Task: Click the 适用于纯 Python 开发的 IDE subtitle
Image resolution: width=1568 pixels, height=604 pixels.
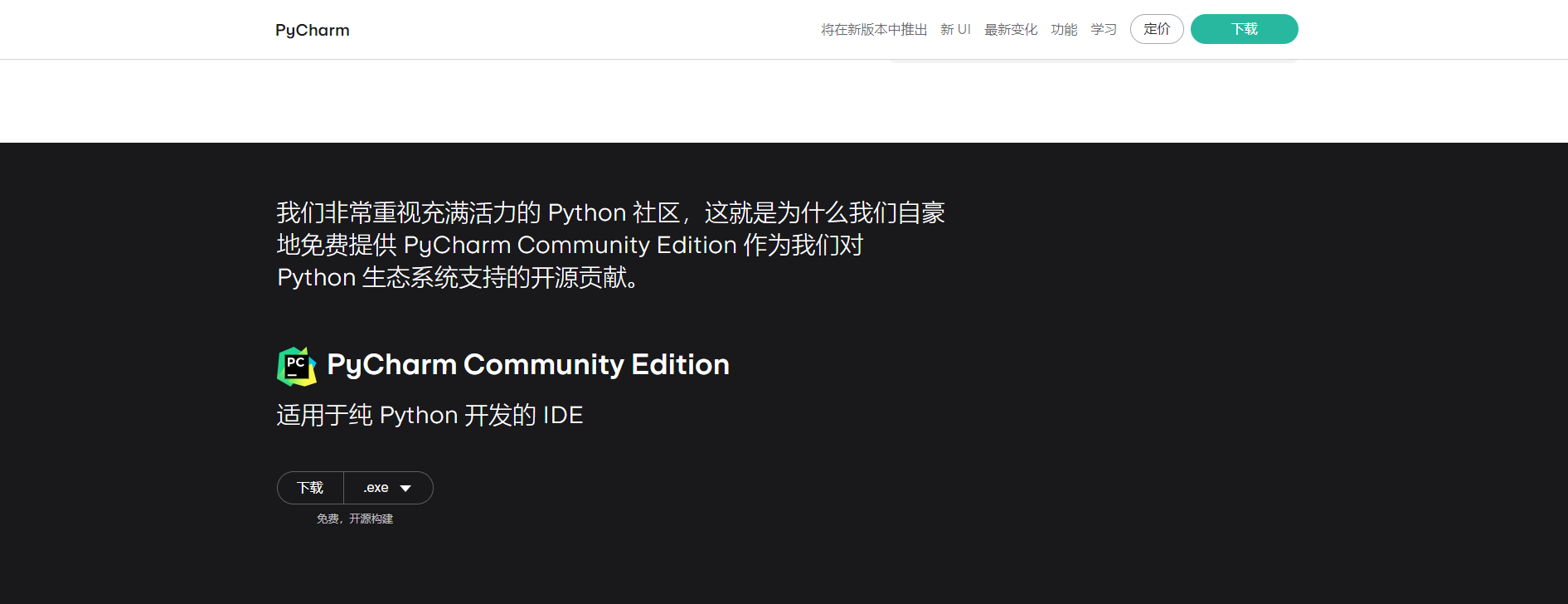Action: pos(430,415)
